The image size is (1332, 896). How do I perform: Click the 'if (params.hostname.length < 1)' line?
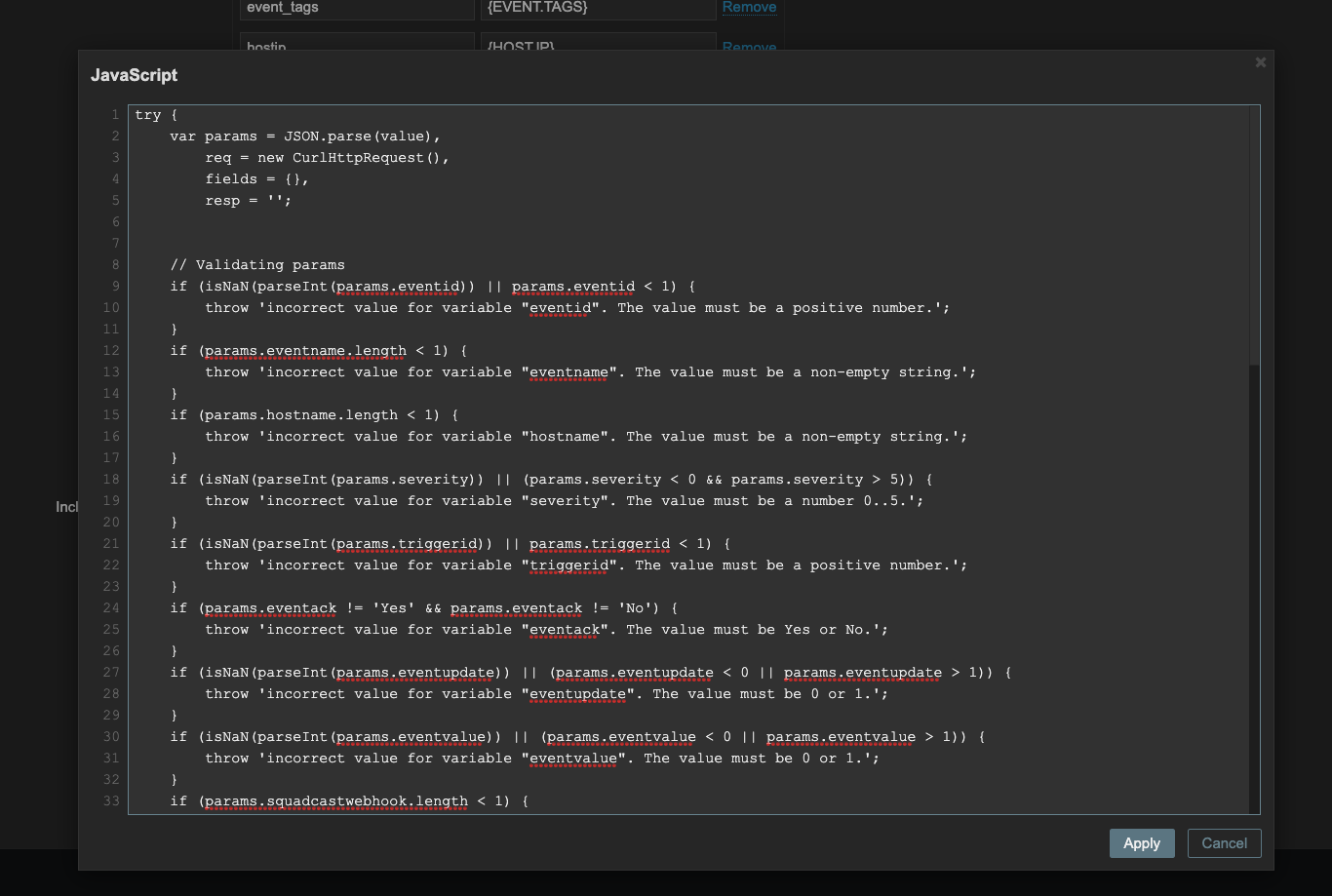click(314, 415)
